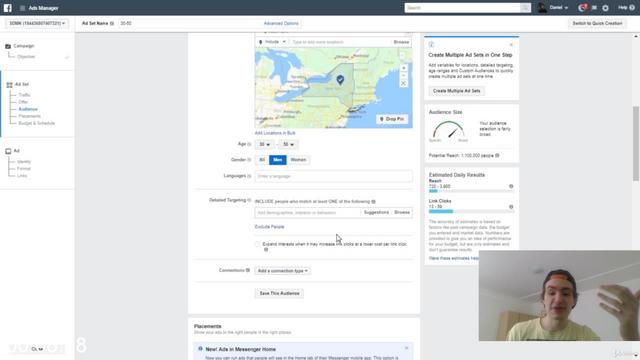Focus the Add demographics, interests field
This screenshot has width=640, height=360.
(x=308, y=213)
